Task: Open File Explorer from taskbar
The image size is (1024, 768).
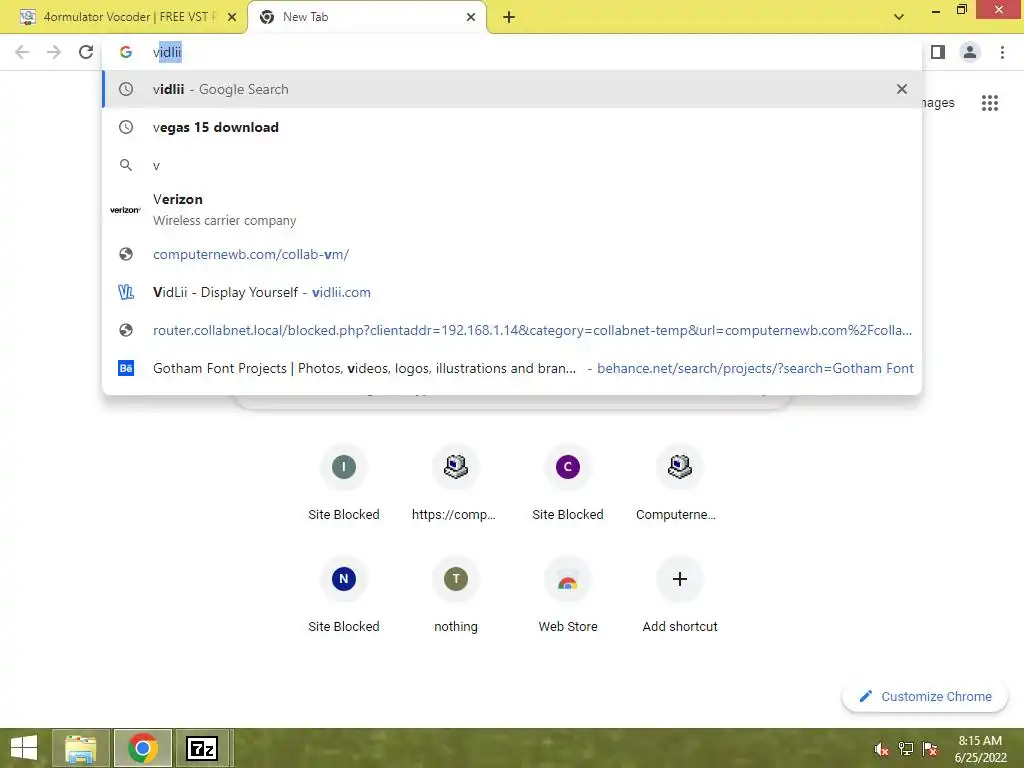Action: click(81, 748)
